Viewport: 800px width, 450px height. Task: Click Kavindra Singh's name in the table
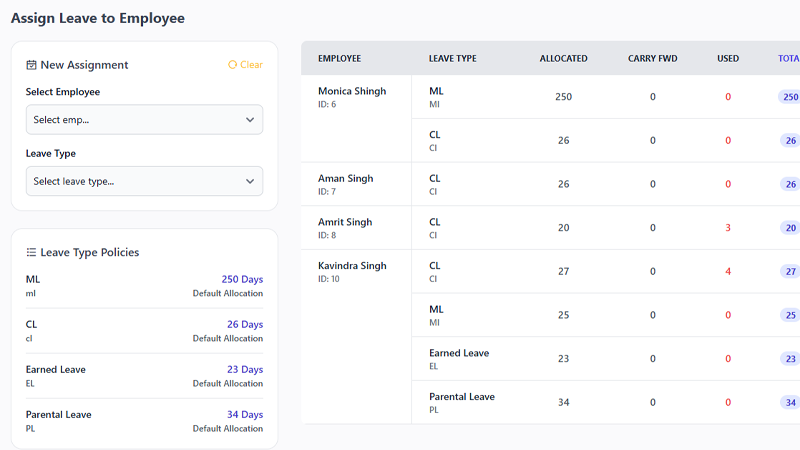click(x=351, y=266)
